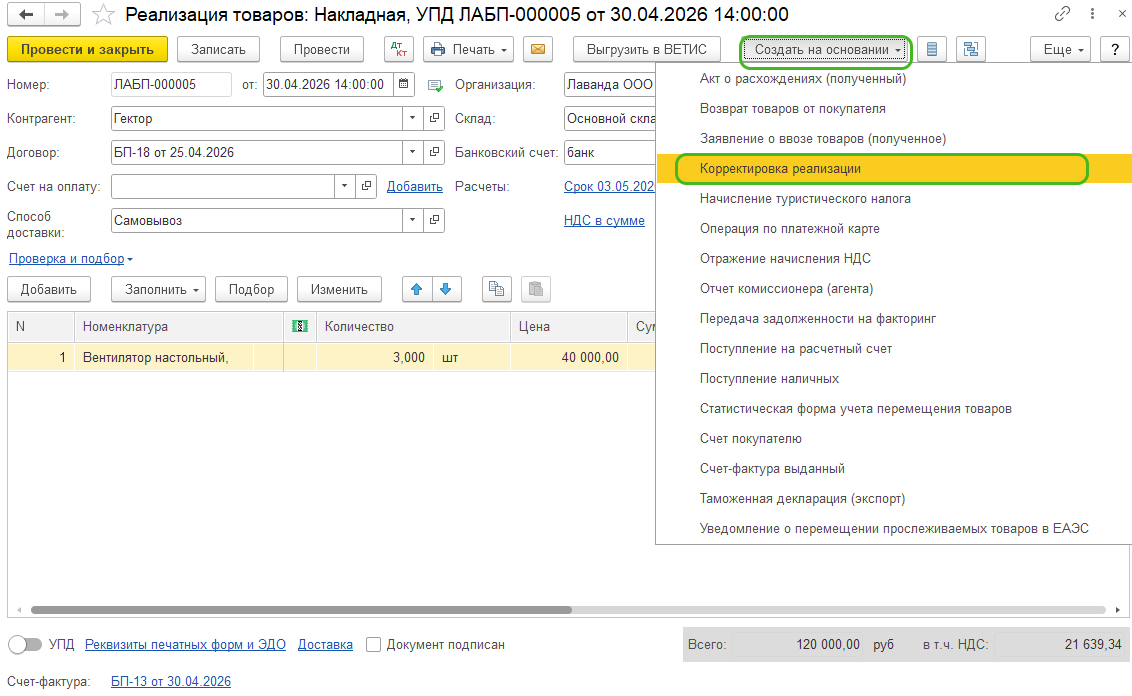This screenshot has height=696, width=1132.
Task: Open the Способ доставки Самовывоз card
Action: 435,220
